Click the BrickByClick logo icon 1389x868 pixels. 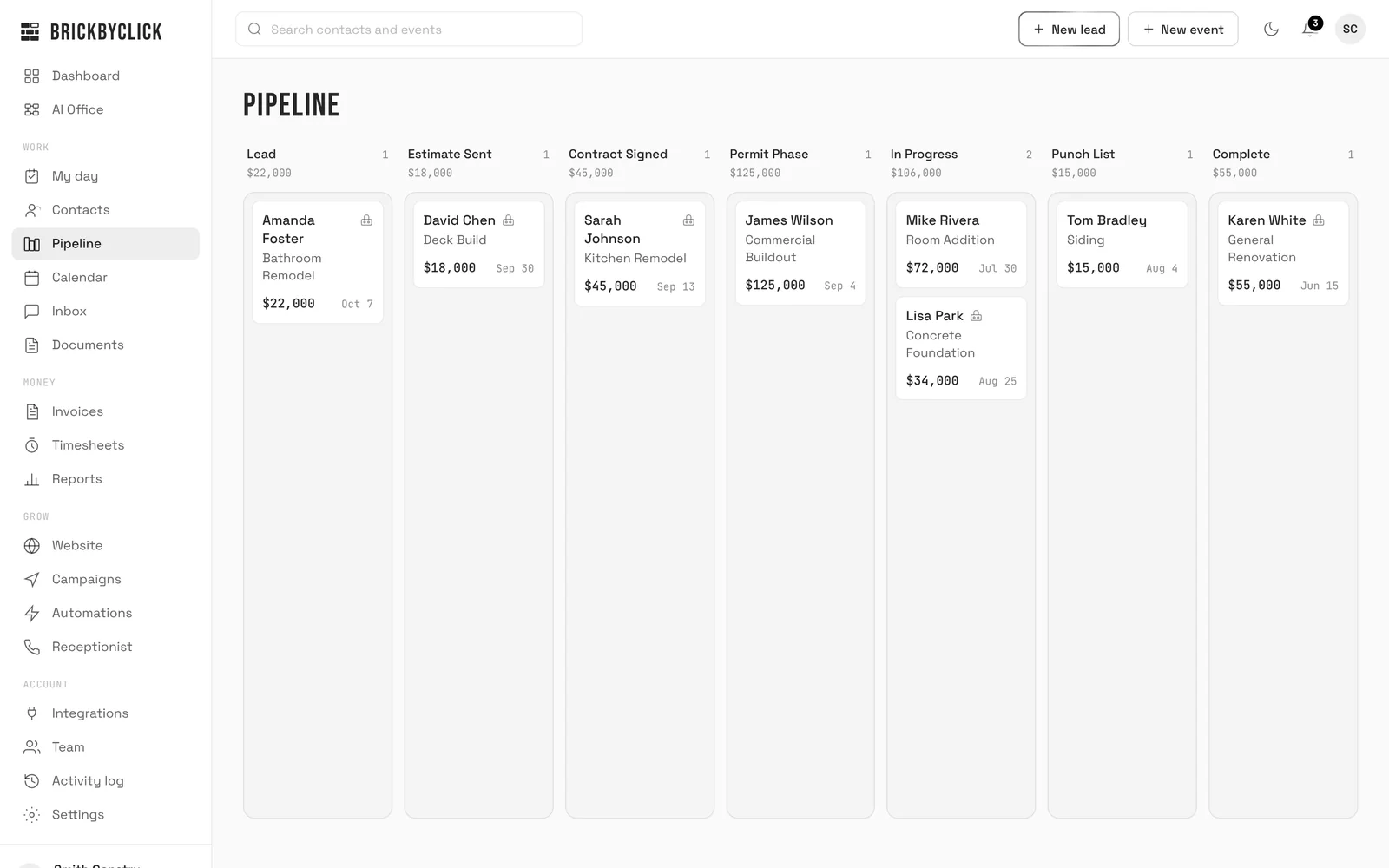(x=30, y=32)
